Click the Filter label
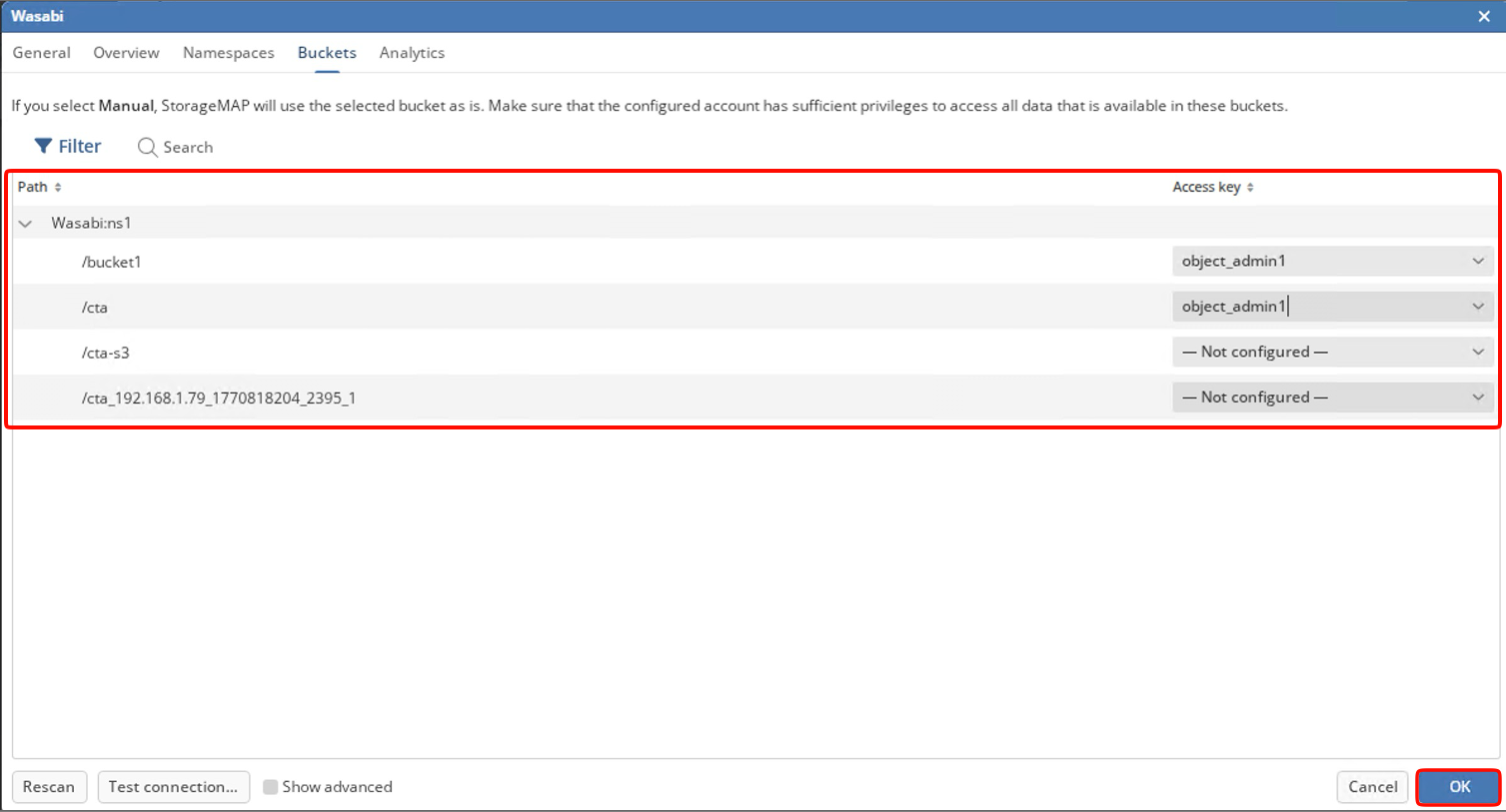 pos(80,147)
